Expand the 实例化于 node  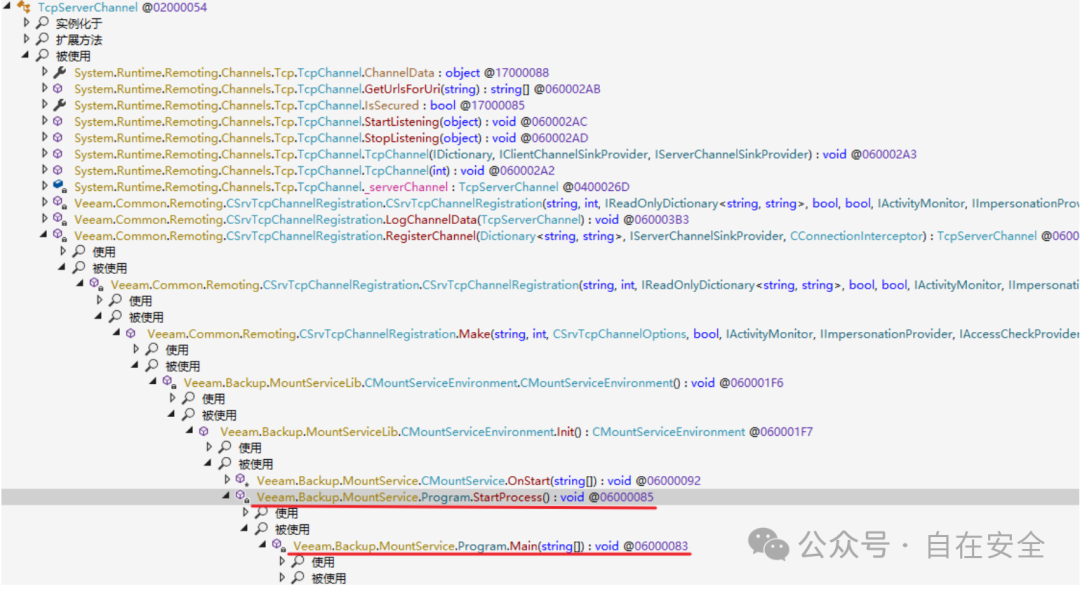click(27, 23)
